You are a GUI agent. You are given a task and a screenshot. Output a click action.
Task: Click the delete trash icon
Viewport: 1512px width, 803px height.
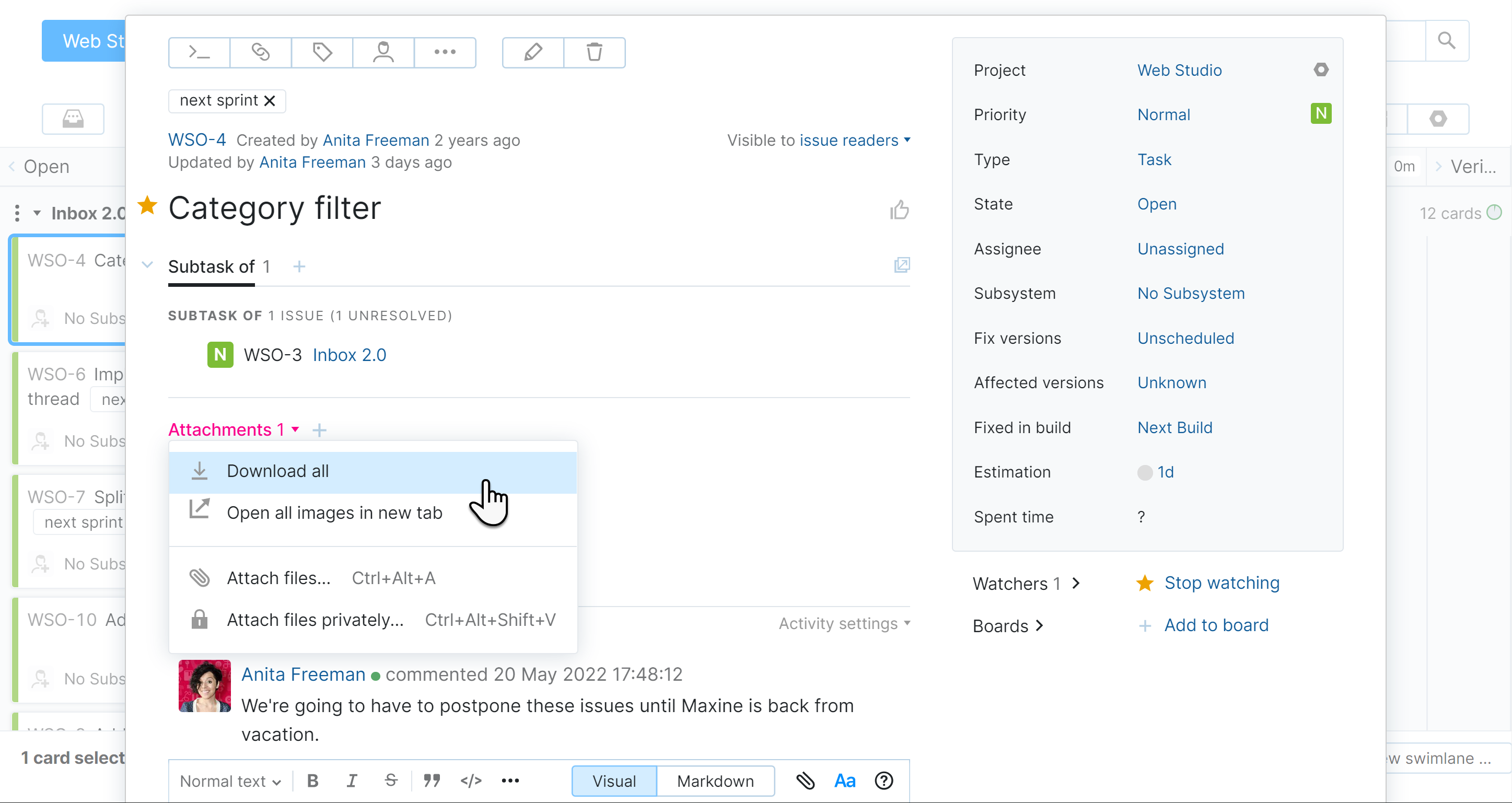[595, 52]
